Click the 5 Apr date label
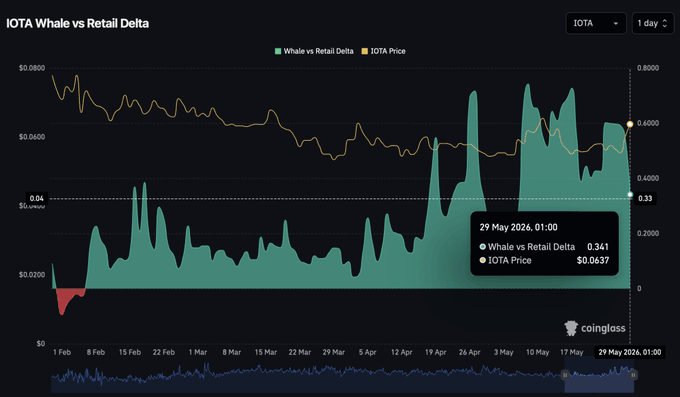Screen dimensions: 680x397 [x=367, y=352]
